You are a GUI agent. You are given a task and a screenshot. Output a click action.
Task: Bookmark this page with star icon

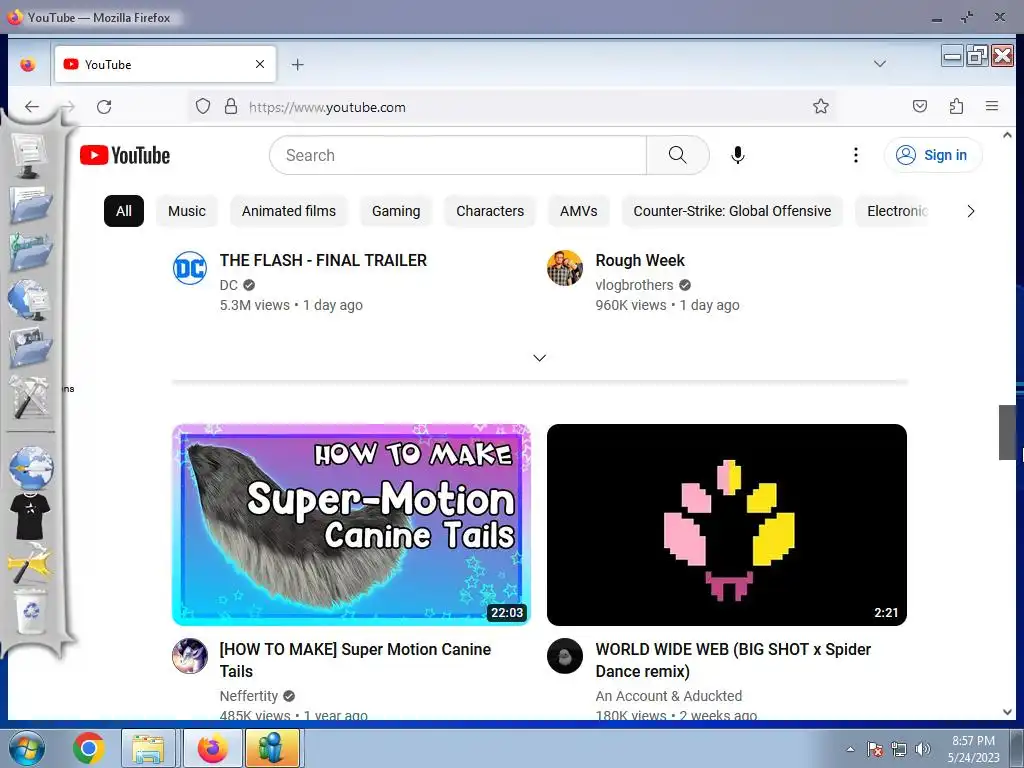coord(821,106)
